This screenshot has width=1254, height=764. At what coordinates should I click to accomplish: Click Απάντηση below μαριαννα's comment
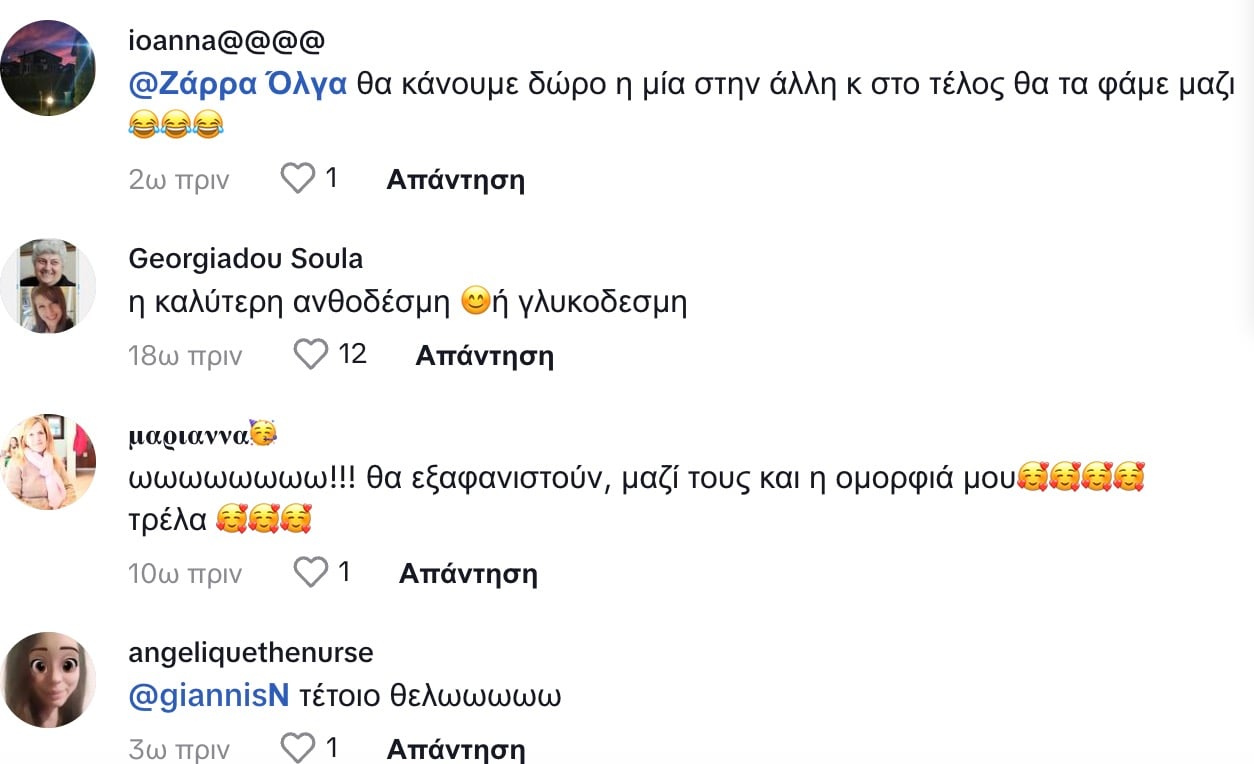[x=468, y=573]
